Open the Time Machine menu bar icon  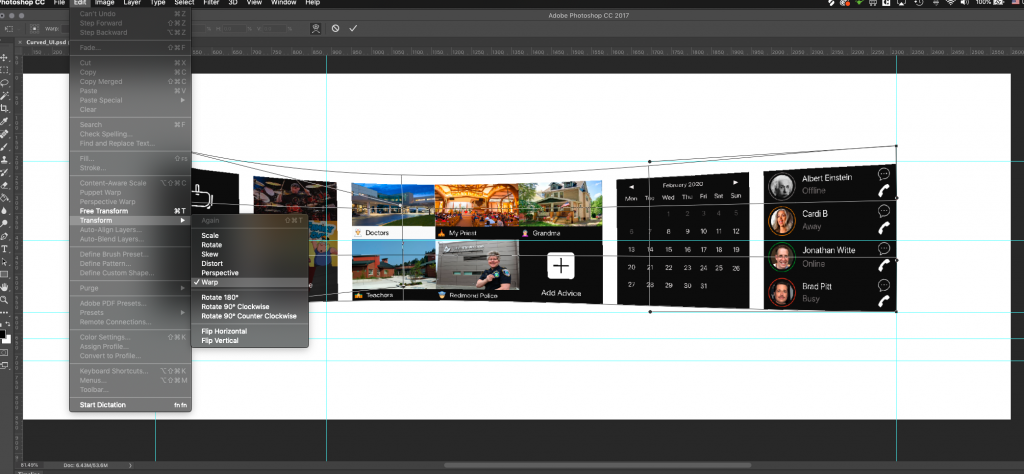pos(920,3)
